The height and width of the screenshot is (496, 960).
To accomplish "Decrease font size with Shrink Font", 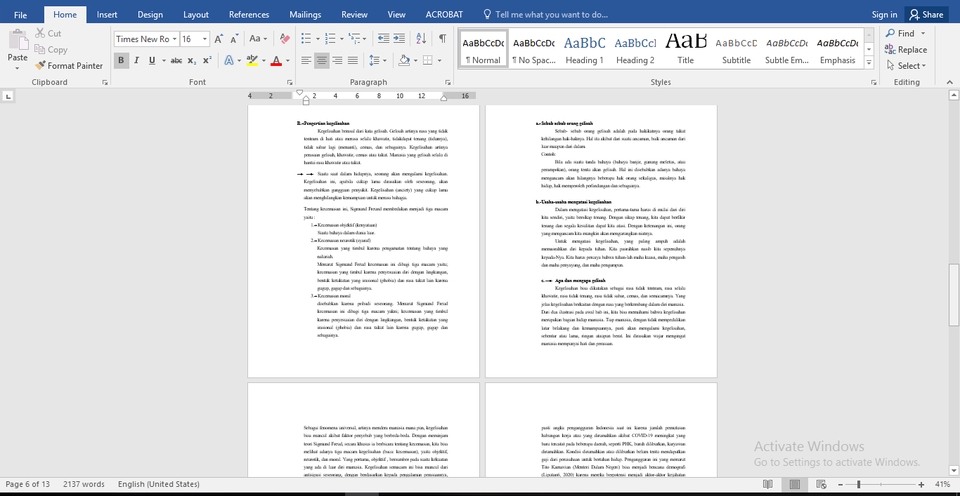I will click(x=234, y=39).
